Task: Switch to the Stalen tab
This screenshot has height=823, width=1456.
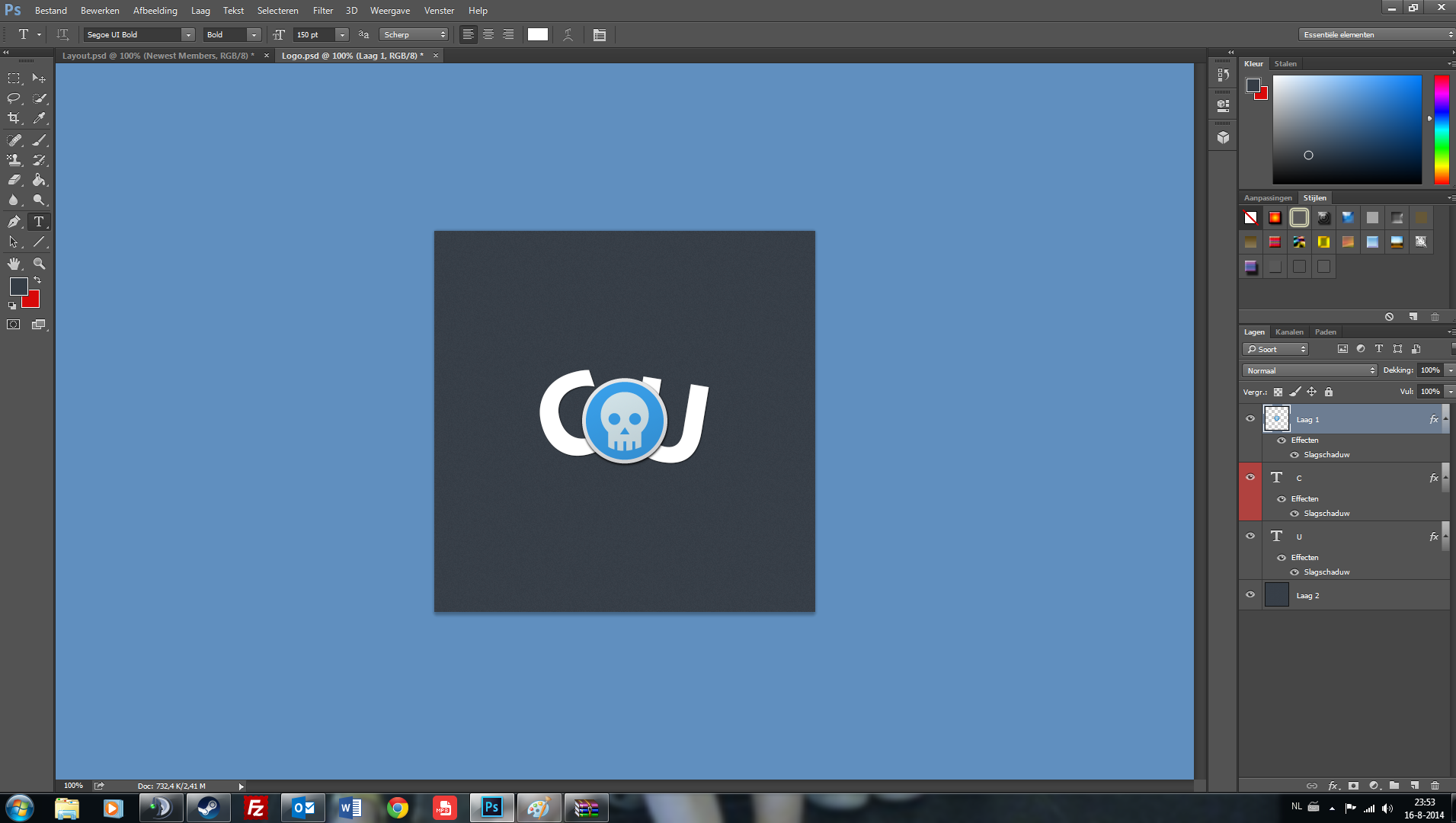Action: 1285,64
